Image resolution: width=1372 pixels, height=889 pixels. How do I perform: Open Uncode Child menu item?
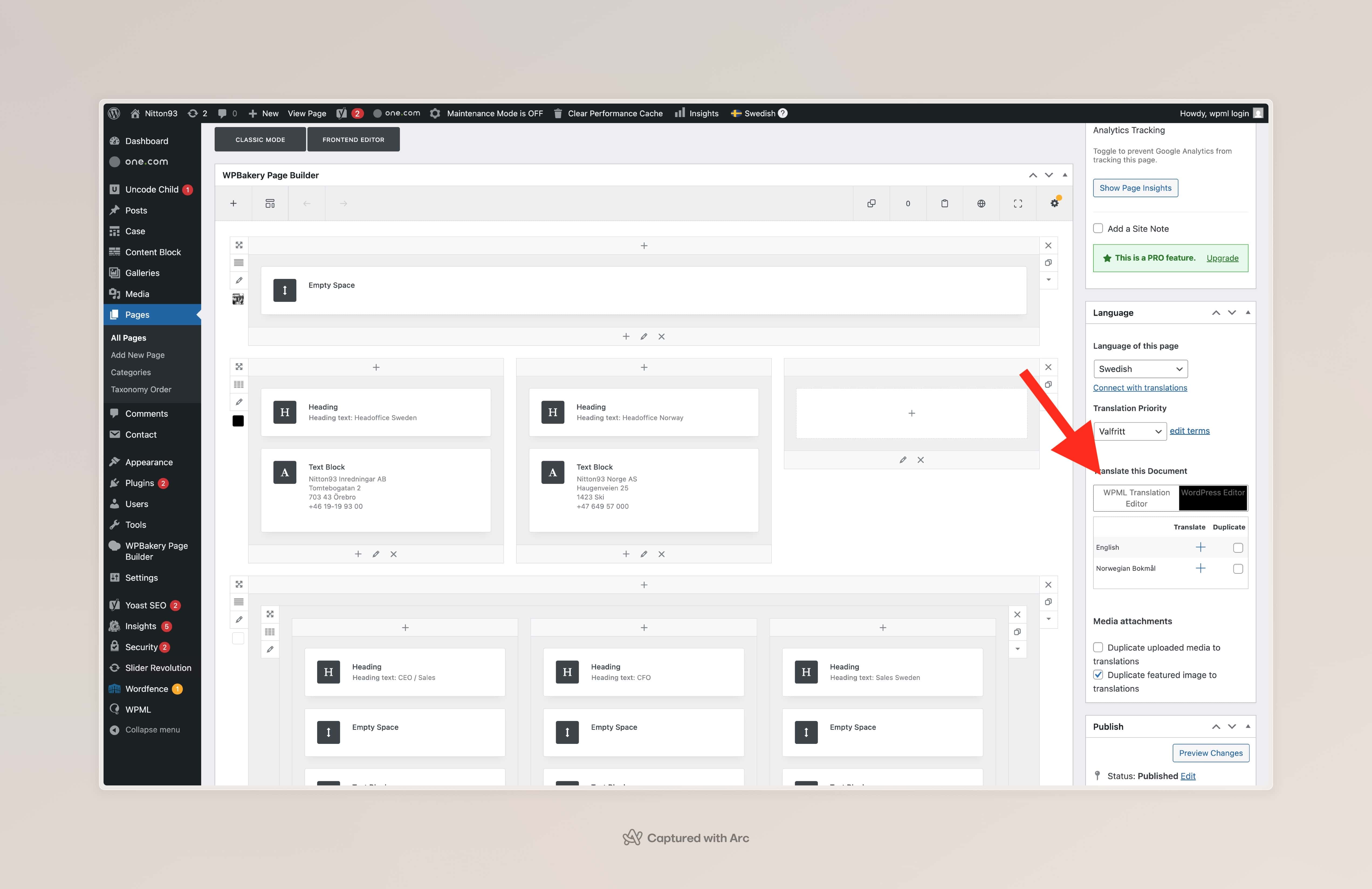(x=152, y=189)
